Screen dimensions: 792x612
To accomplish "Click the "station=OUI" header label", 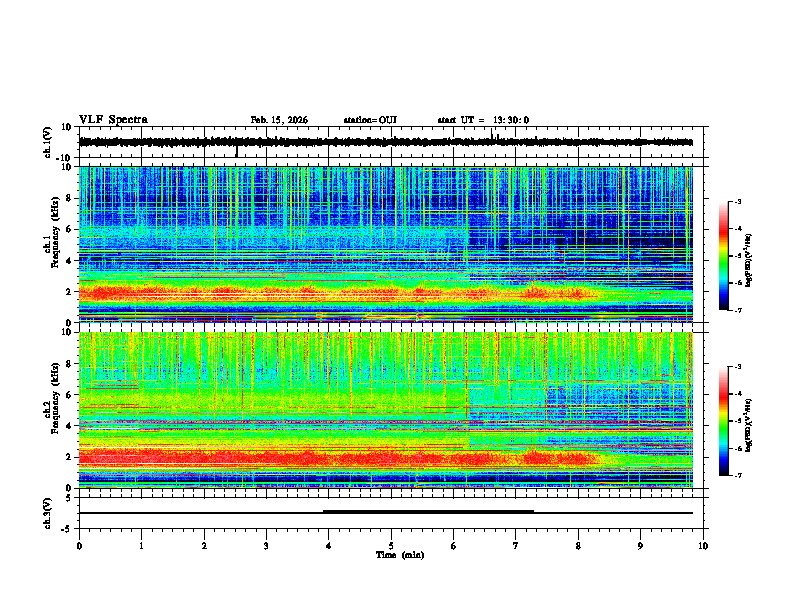I will [370, 120].
